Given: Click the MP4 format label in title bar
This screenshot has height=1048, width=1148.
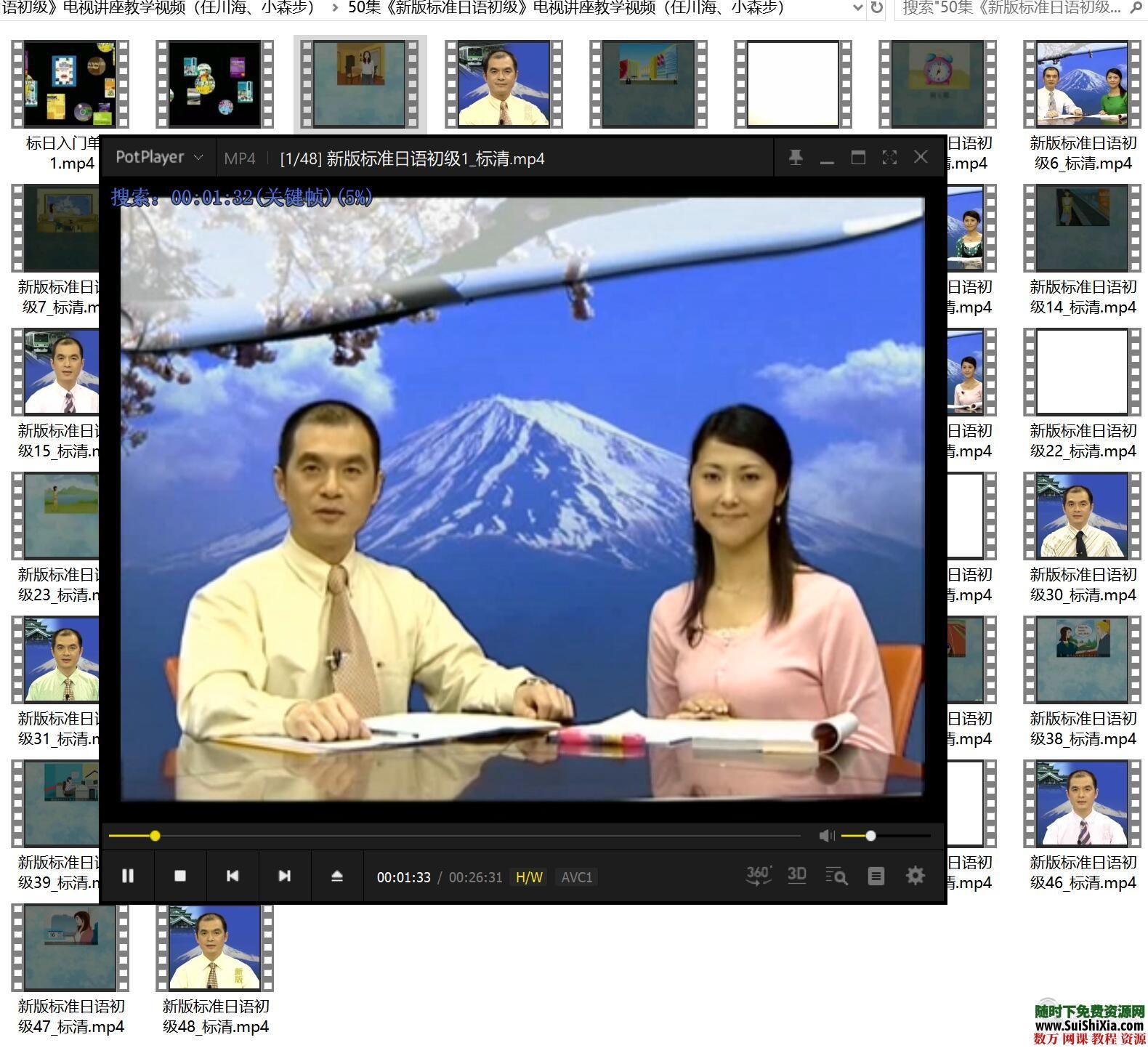Looking at the screenshot, I should coord(240,158).
